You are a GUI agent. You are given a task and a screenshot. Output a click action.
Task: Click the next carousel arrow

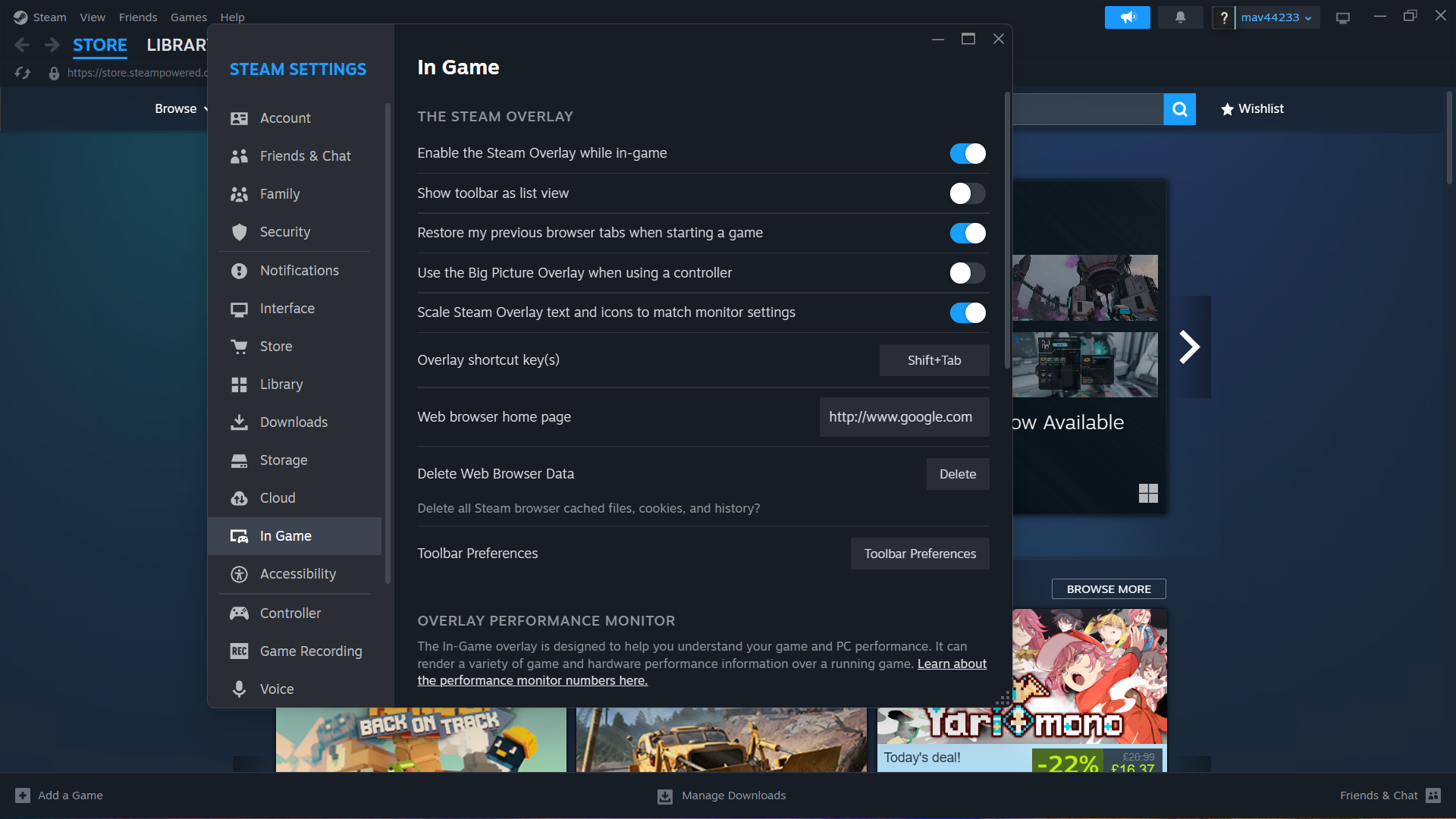pos(1189,347)
